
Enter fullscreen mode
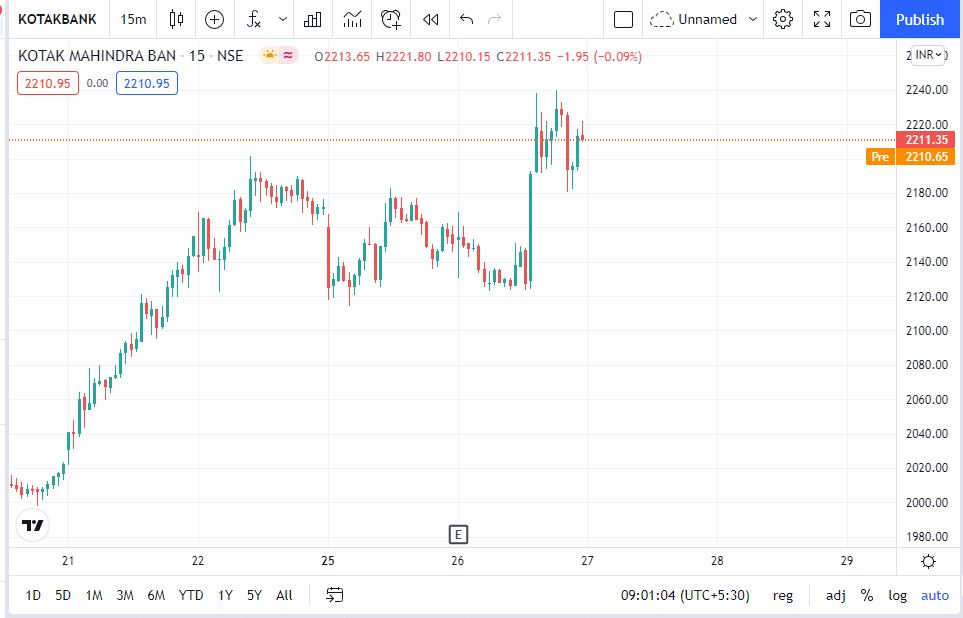point(822,19)
